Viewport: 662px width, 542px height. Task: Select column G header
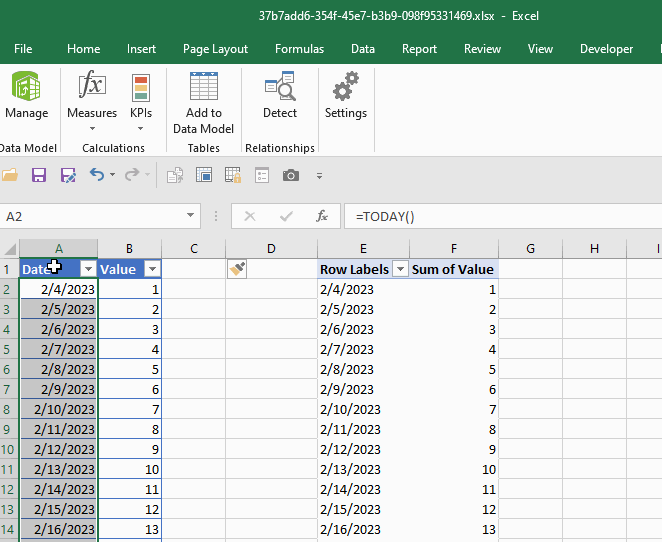click(x=530, y=248)
